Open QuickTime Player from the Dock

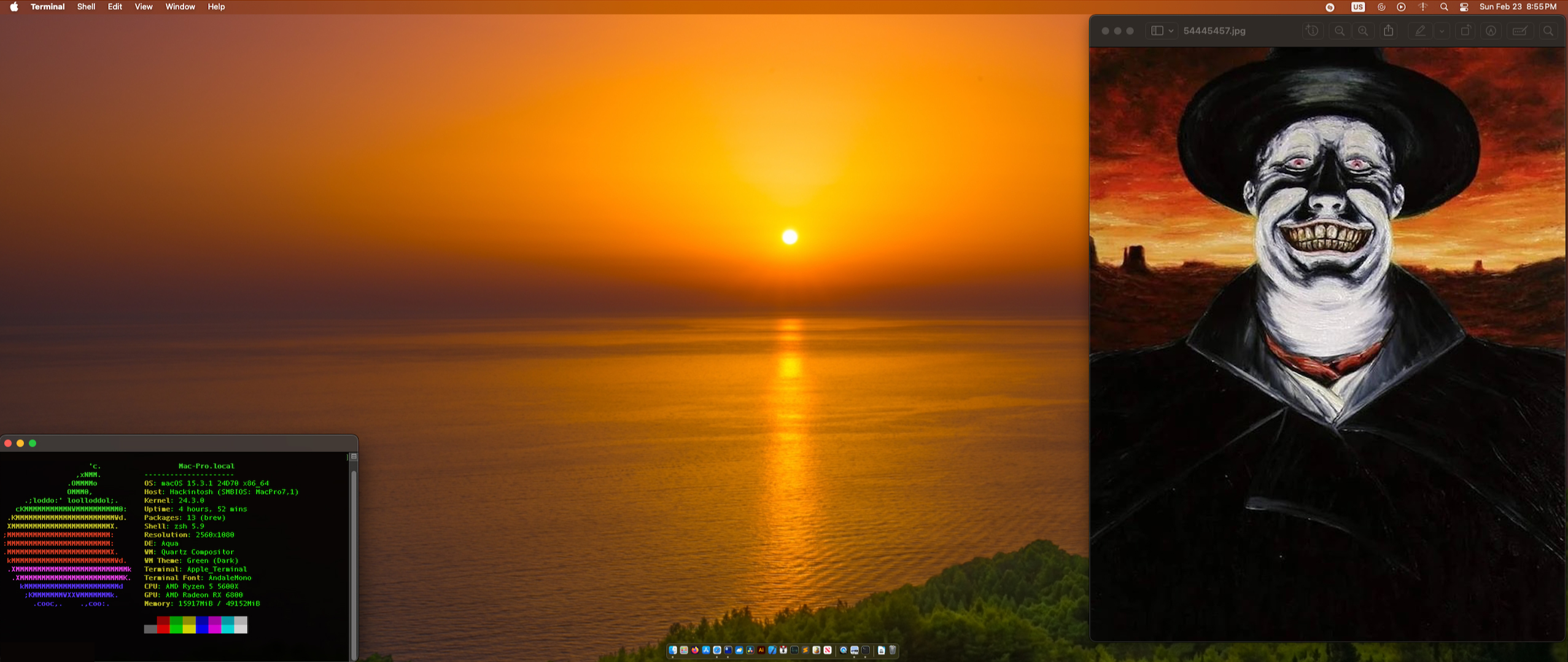(844, 650)
